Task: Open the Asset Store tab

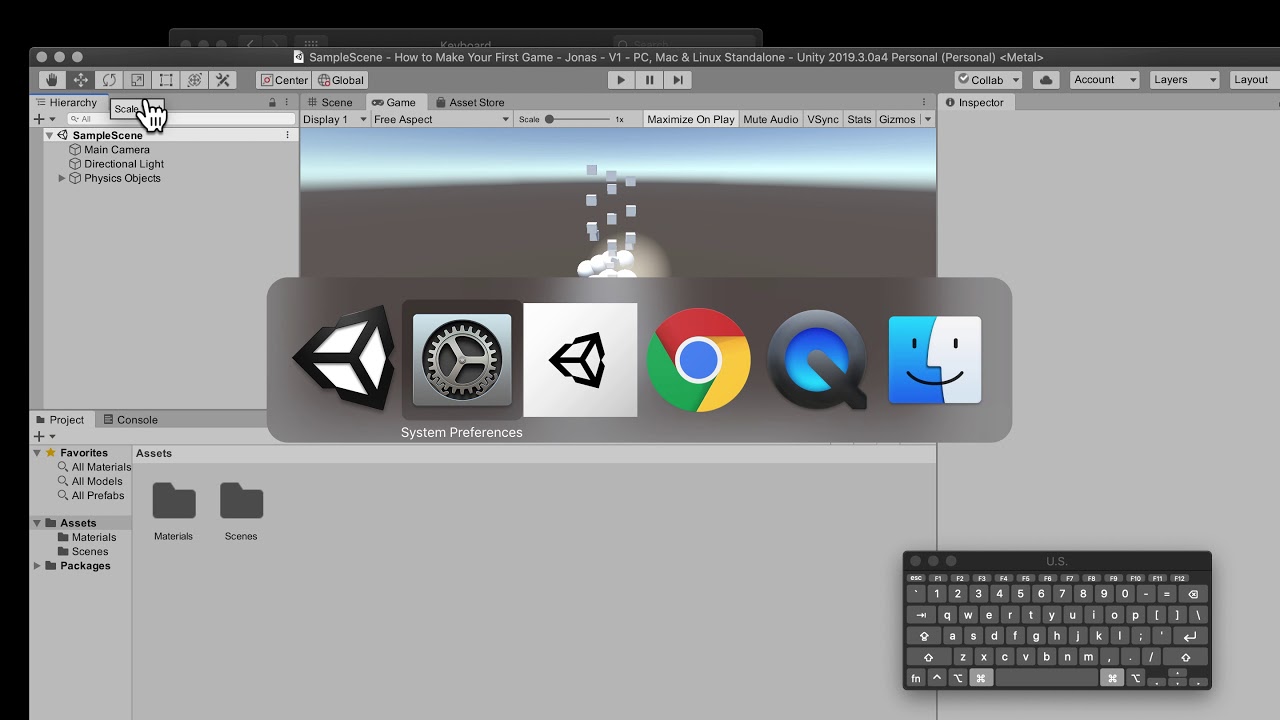Action: (x=469, y=102)
